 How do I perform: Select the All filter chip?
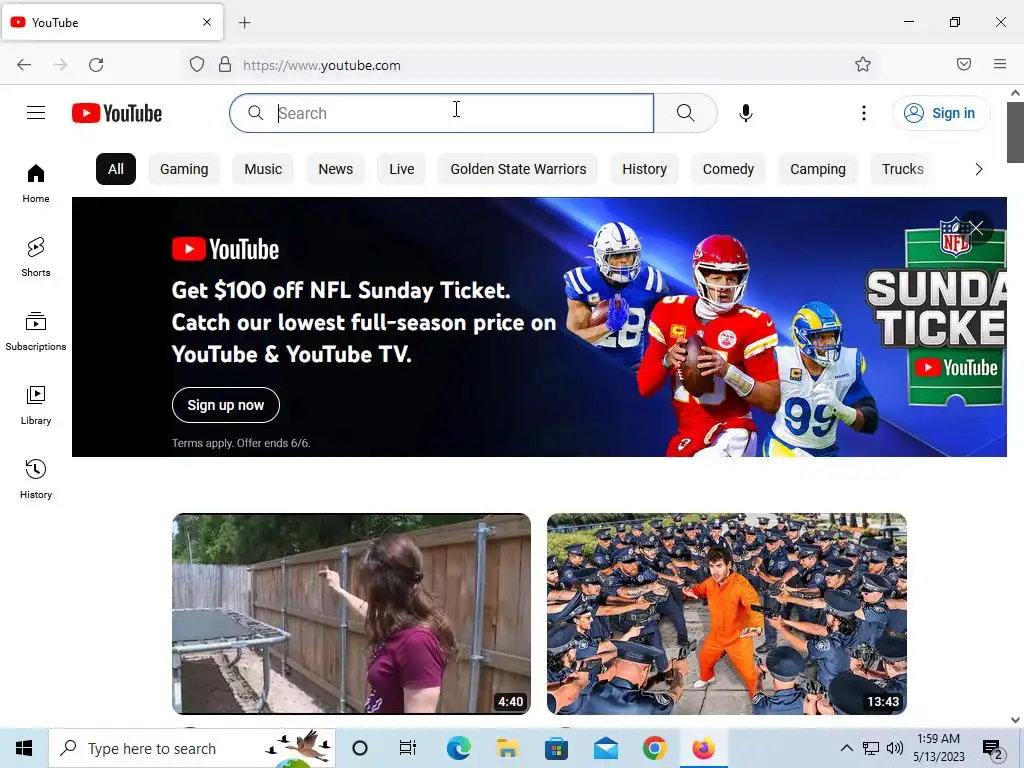[x=116, y=169]
